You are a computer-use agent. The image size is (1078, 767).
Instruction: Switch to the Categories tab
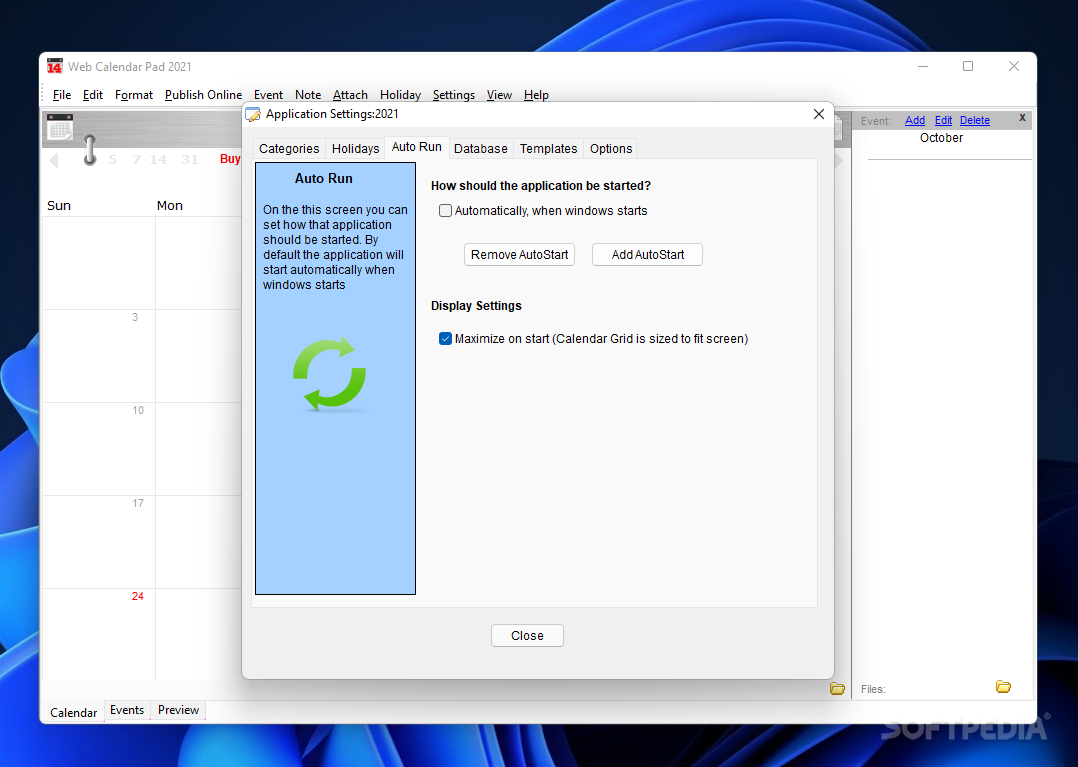289,148
